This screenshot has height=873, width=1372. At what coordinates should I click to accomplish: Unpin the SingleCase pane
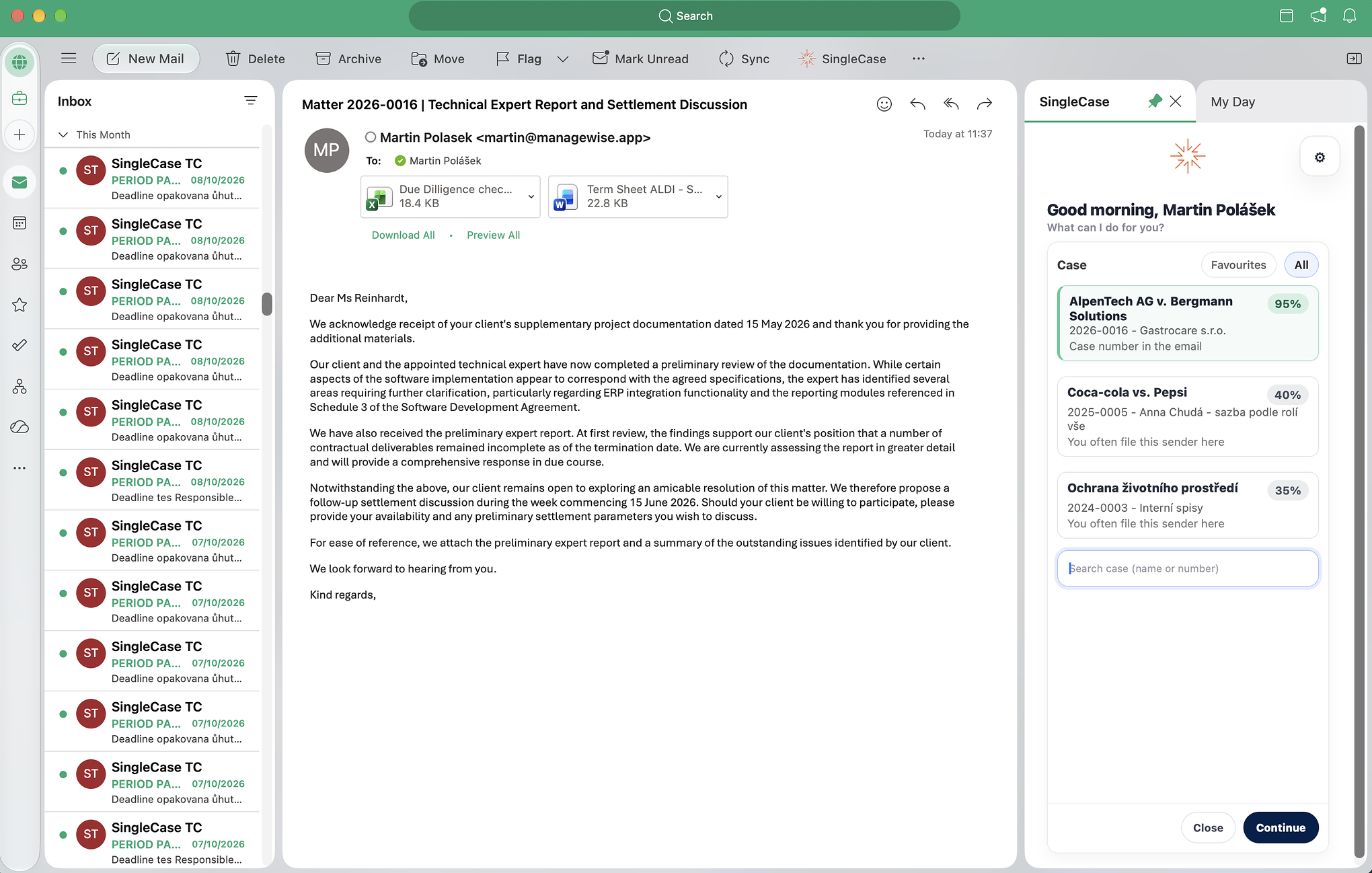click(1155, 102)
